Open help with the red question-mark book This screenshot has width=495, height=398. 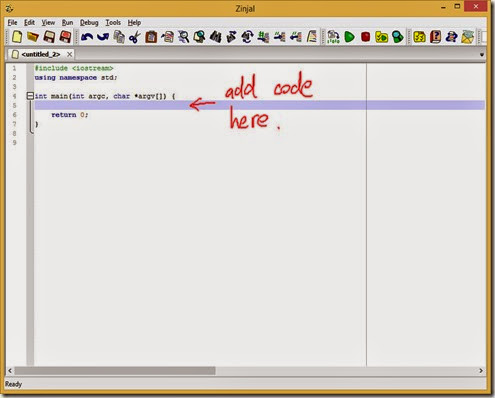point(435,37)
